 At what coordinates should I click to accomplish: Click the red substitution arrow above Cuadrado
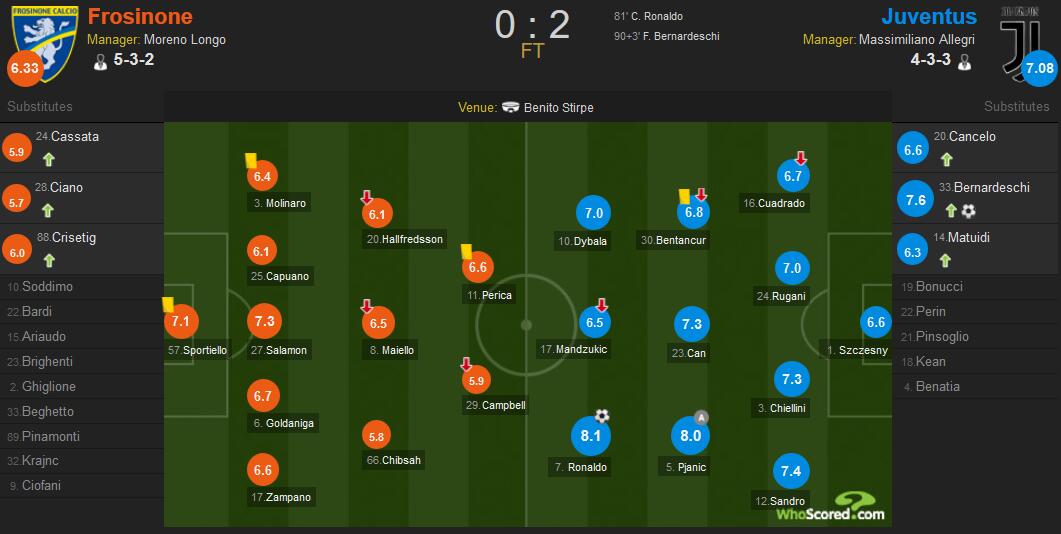pos(800,158)
